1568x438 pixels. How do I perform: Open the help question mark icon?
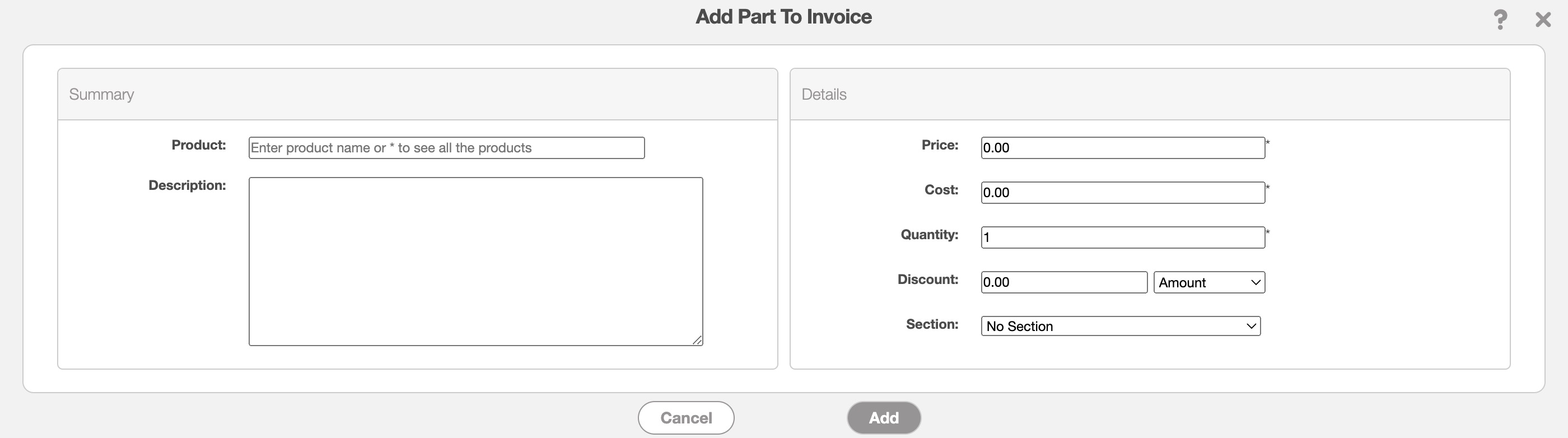1500,20
